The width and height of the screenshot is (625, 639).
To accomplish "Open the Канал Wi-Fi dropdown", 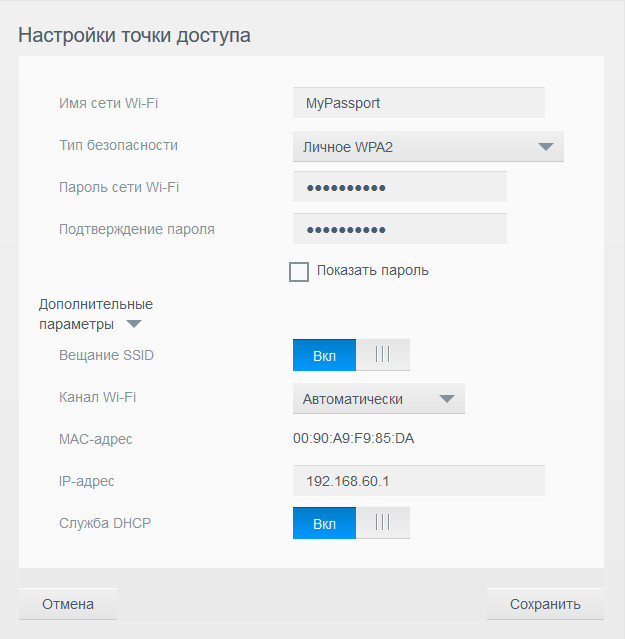I will pos(378,399).
